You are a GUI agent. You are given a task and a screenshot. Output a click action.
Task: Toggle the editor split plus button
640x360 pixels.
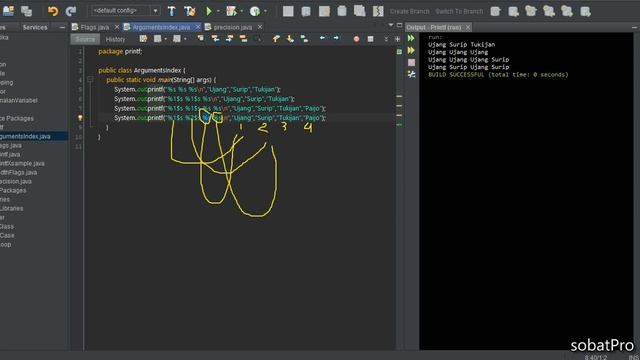click(397, 39)
